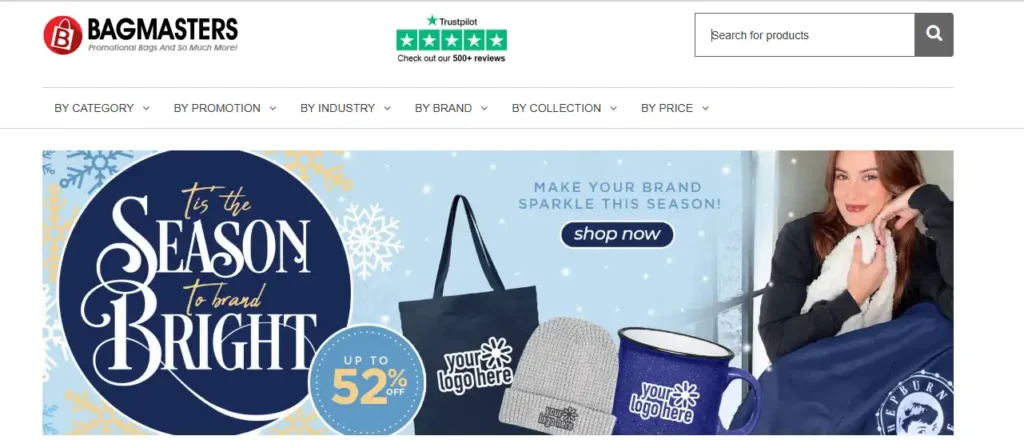Click the Trustpilot star logo text
This screenshot has width=1024, height=448.
click(x=452, y=21)
